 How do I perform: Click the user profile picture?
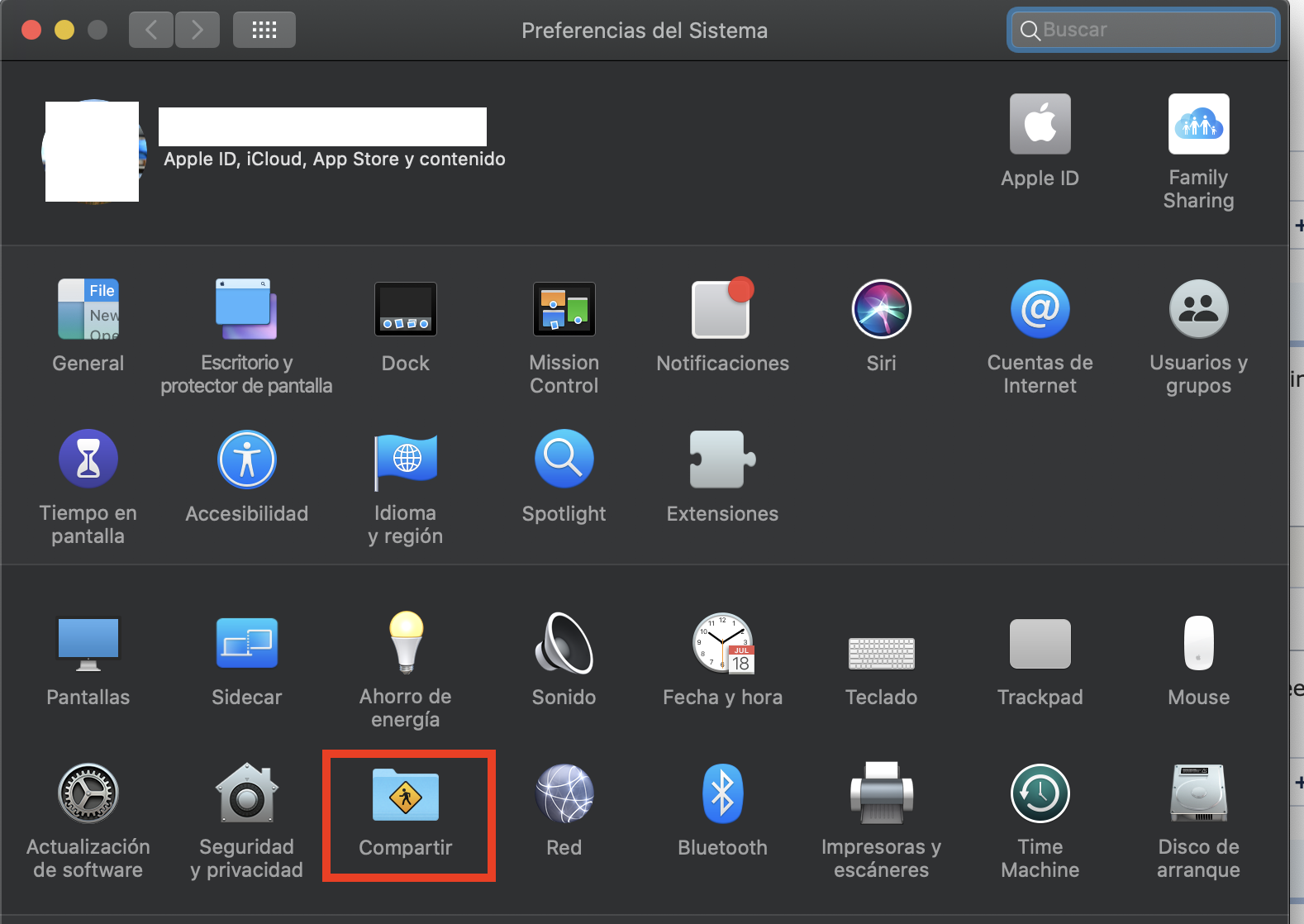(93, 151)
